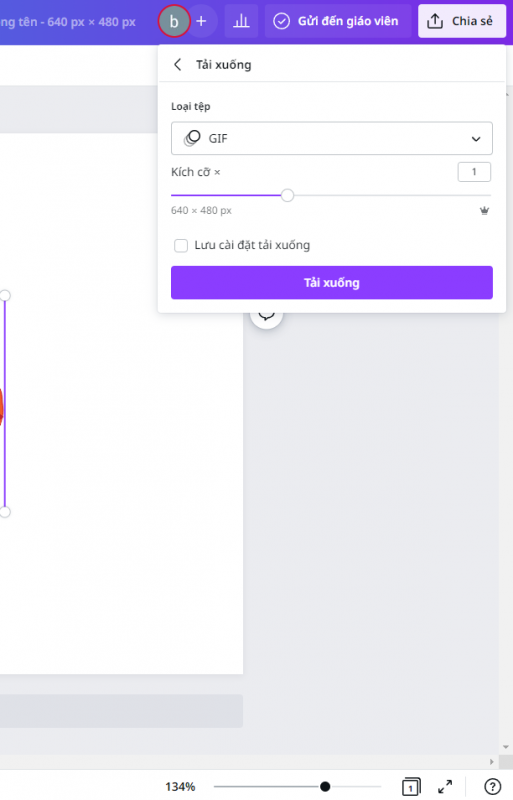Enter fullscreen with the expand arrows icon
Screen dimensions: 513x800
click(445, 786)
